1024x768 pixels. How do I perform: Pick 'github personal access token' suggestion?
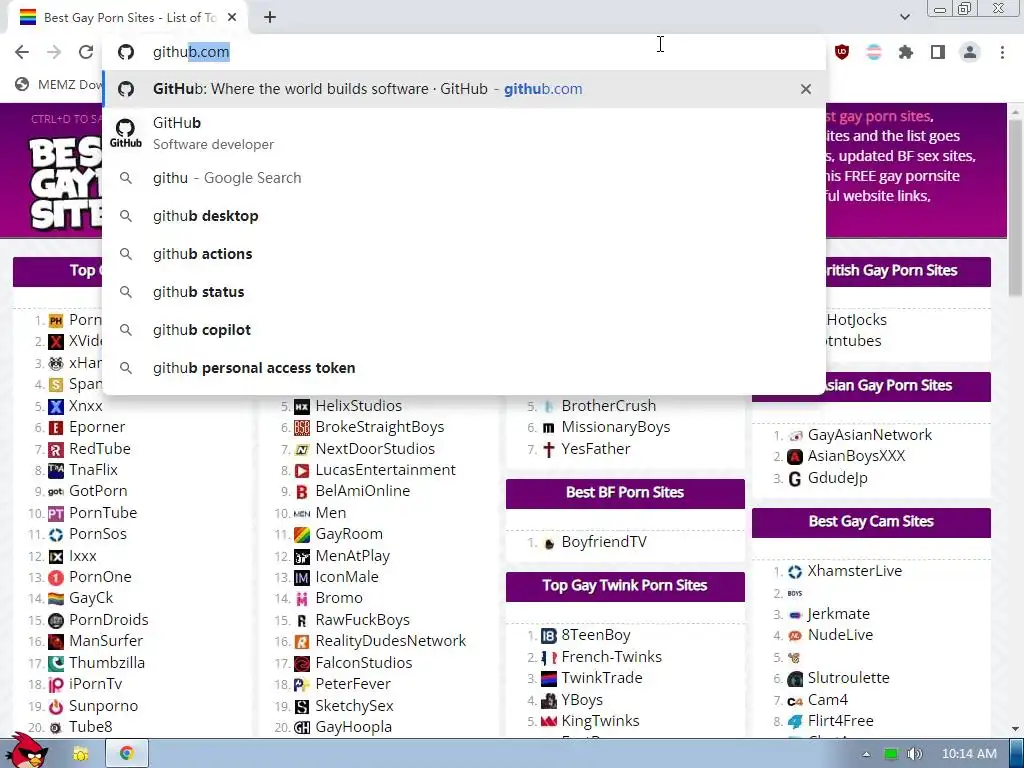click(464, 368)
